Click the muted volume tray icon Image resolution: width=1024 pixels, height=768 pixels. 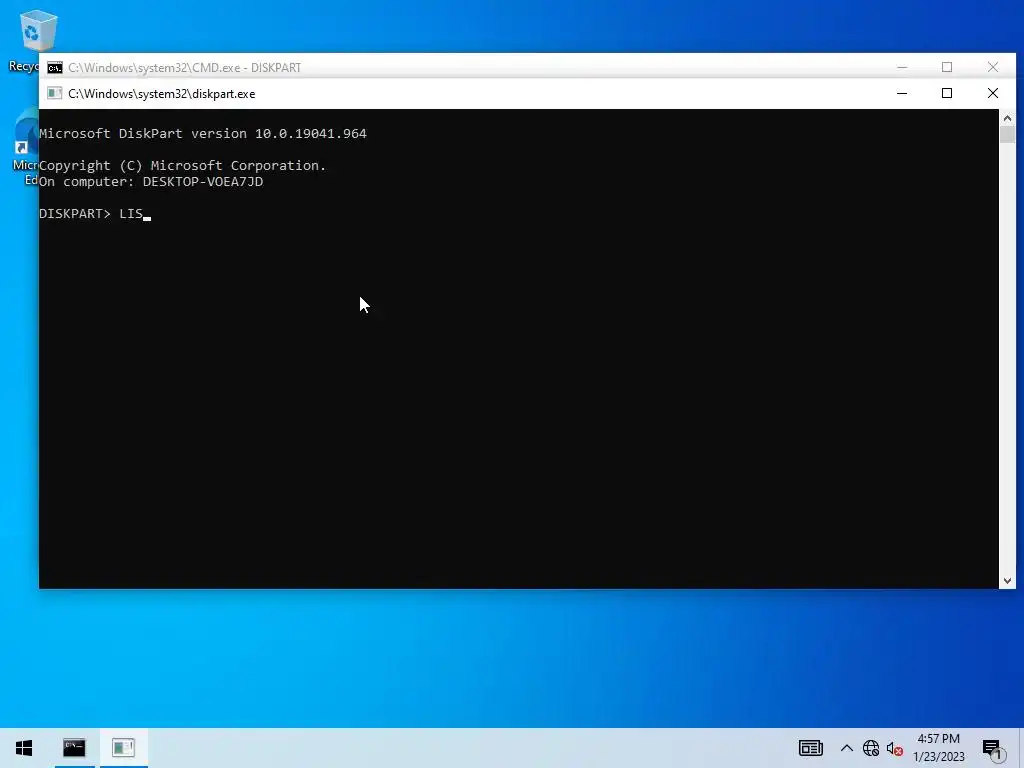pyautogui.click(x=894, y=748)
